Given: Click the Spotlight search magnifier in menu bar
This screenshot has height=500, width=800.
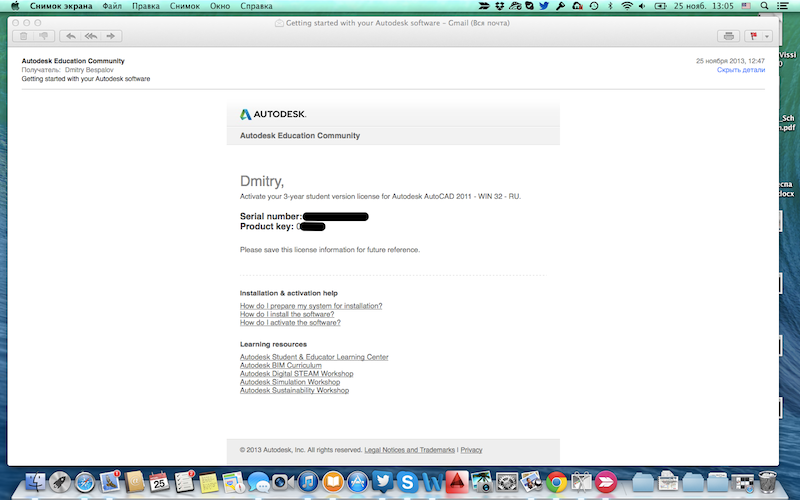Looking at the screenshot, I should [765, 6].
